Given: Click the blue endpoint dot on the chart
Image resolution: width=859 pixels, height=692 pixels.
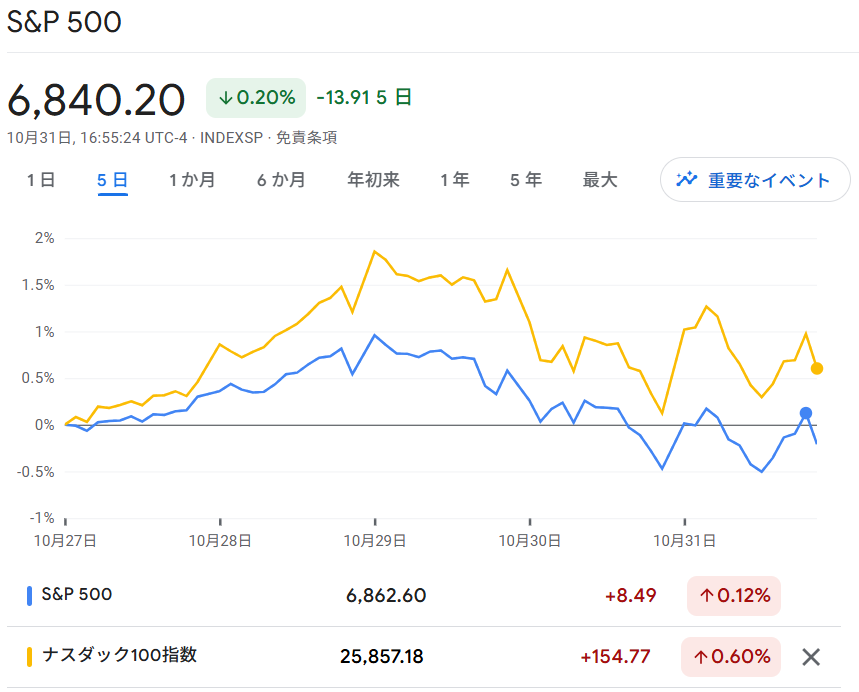Looking at the screenshot, I should (x=804, y=412).
